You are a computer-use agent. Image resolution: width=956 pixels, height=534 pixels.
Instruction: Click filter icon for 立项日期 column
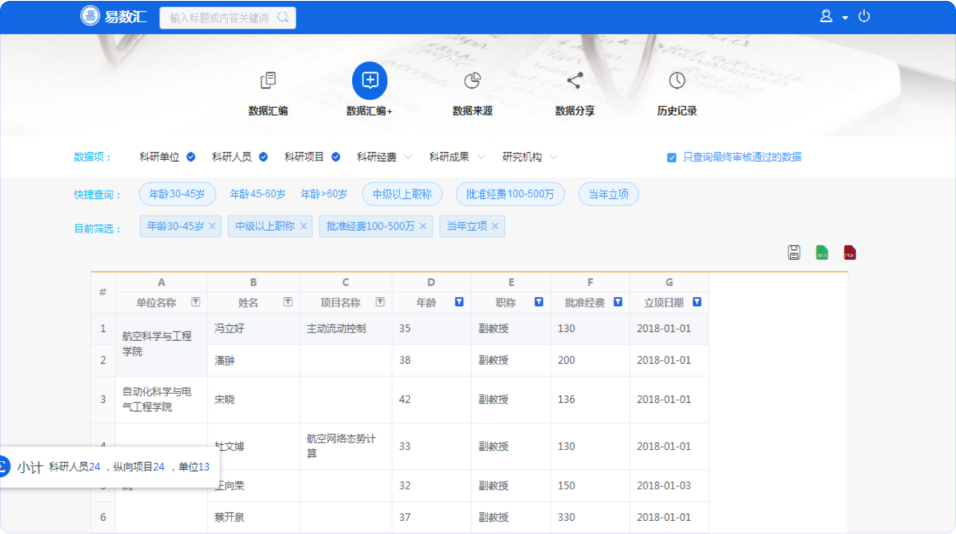click(697, 302)
